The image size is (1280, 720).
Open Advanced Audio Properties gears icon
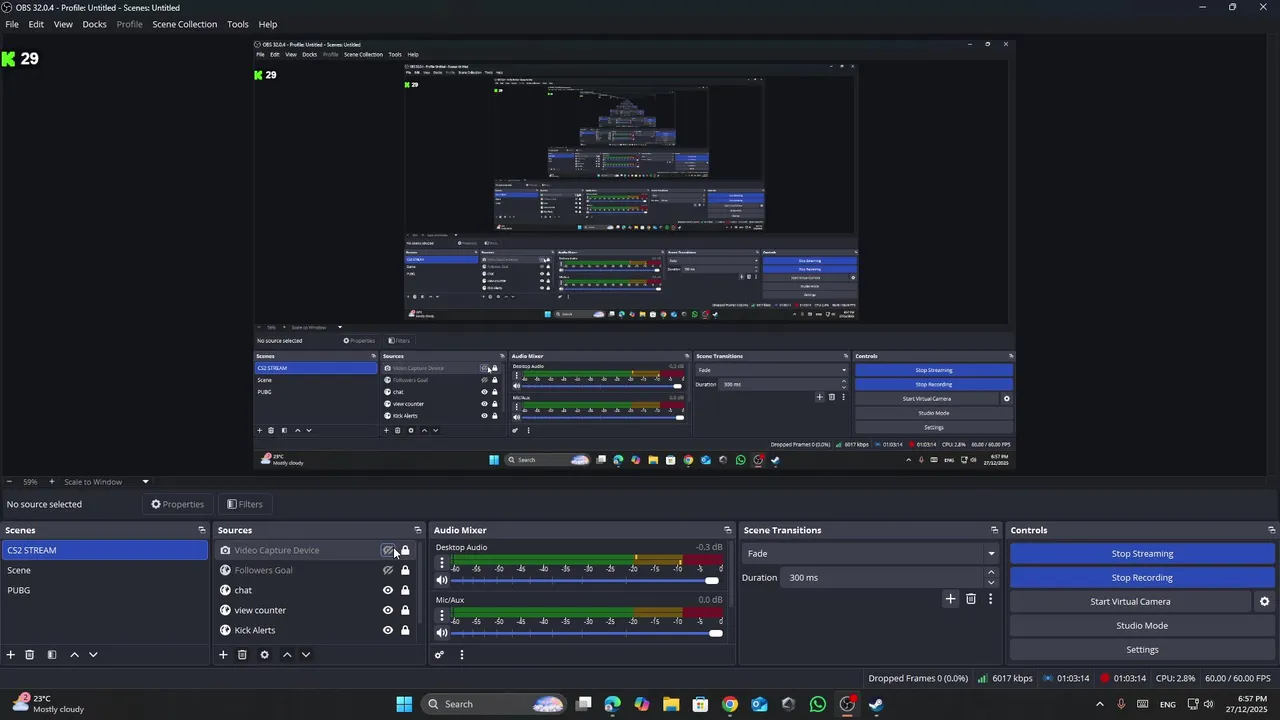coord(439,655)
